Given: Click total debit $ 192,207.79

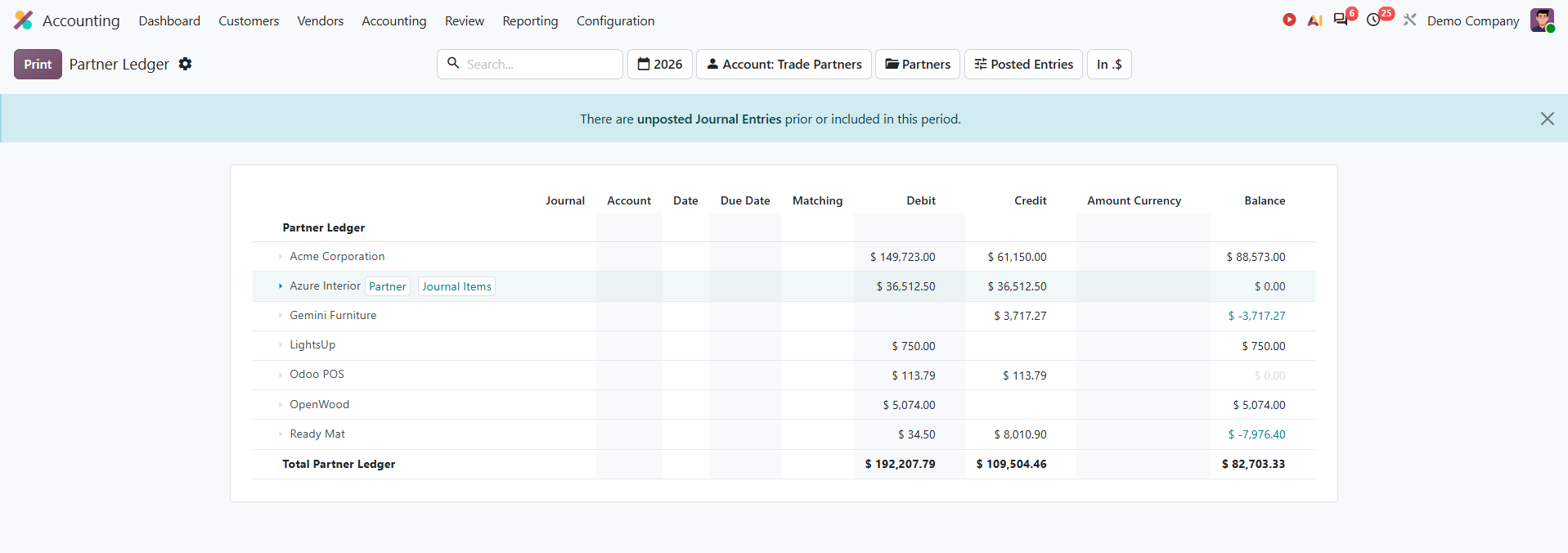Looking at the screenshot, I should pos(900,464).
